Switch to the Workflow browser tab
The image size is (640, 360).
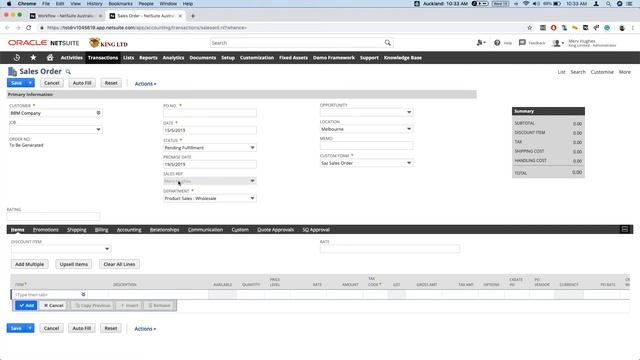click(65, 16)
